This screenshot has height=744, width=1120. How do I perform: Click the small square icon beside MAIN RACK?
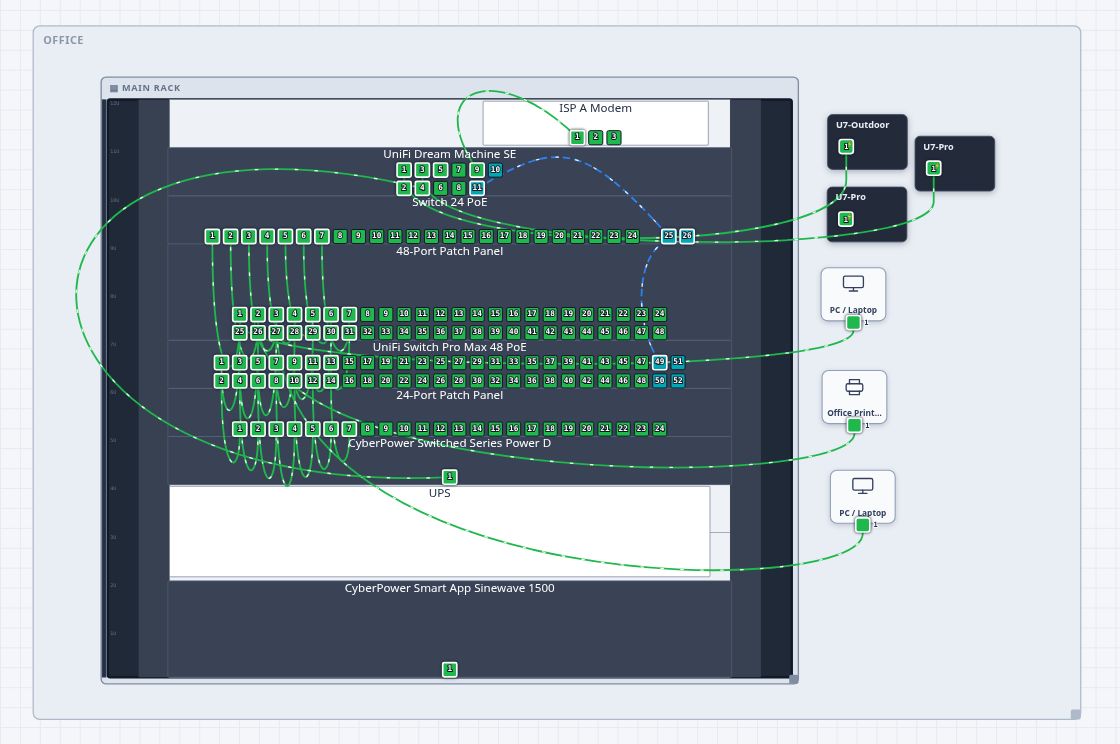114,89
